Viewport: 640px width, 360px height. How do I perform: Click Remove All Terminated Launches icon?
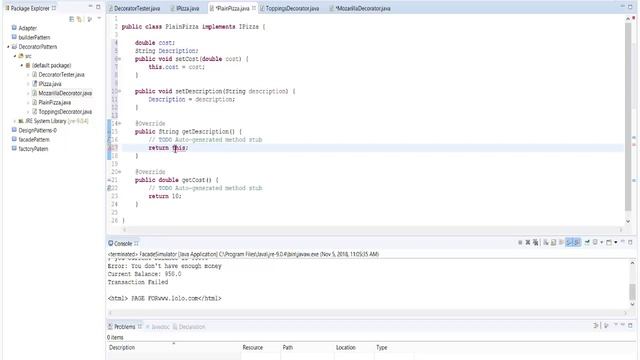tap(536, 242)
